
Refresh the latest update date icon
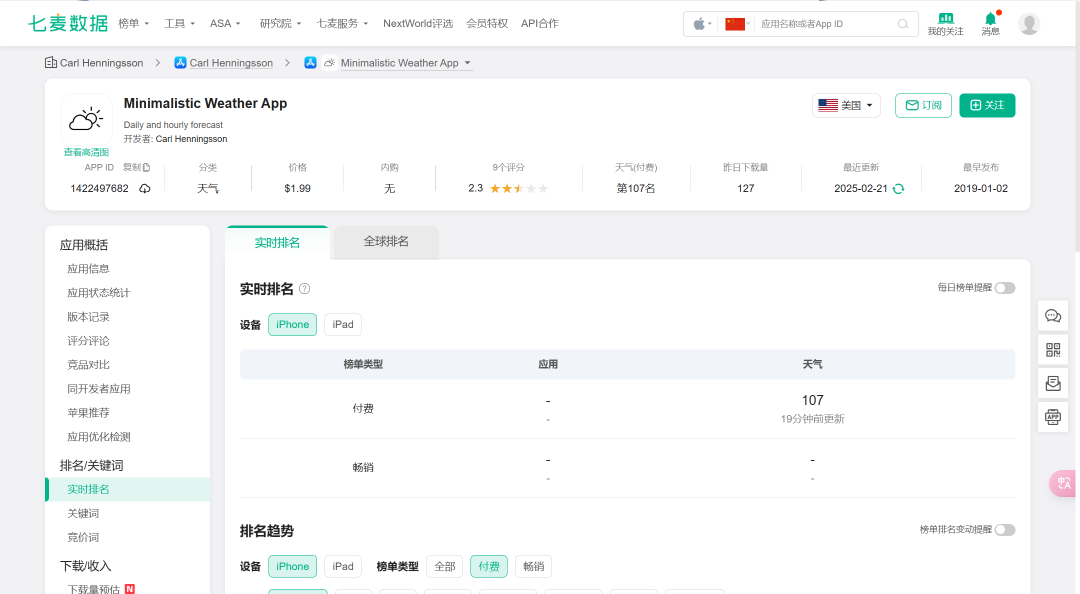898,189
